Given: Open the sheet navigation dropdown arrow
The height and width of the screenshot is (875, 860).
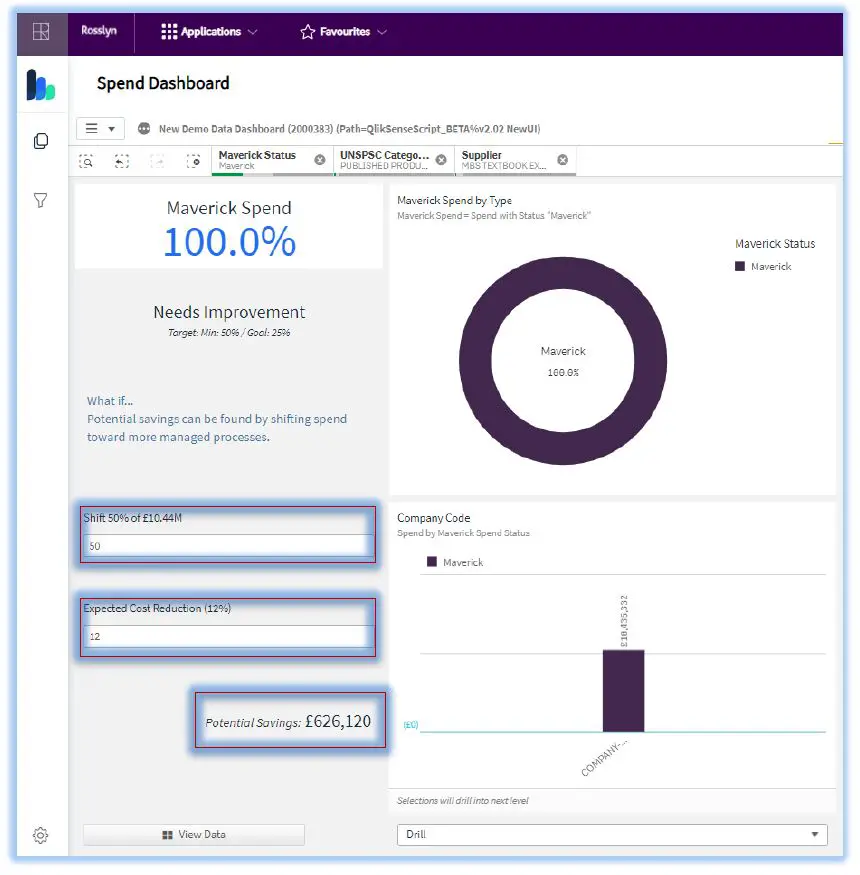Looking at the screenshot, I should pyautogui.click(x=112, y=128).
